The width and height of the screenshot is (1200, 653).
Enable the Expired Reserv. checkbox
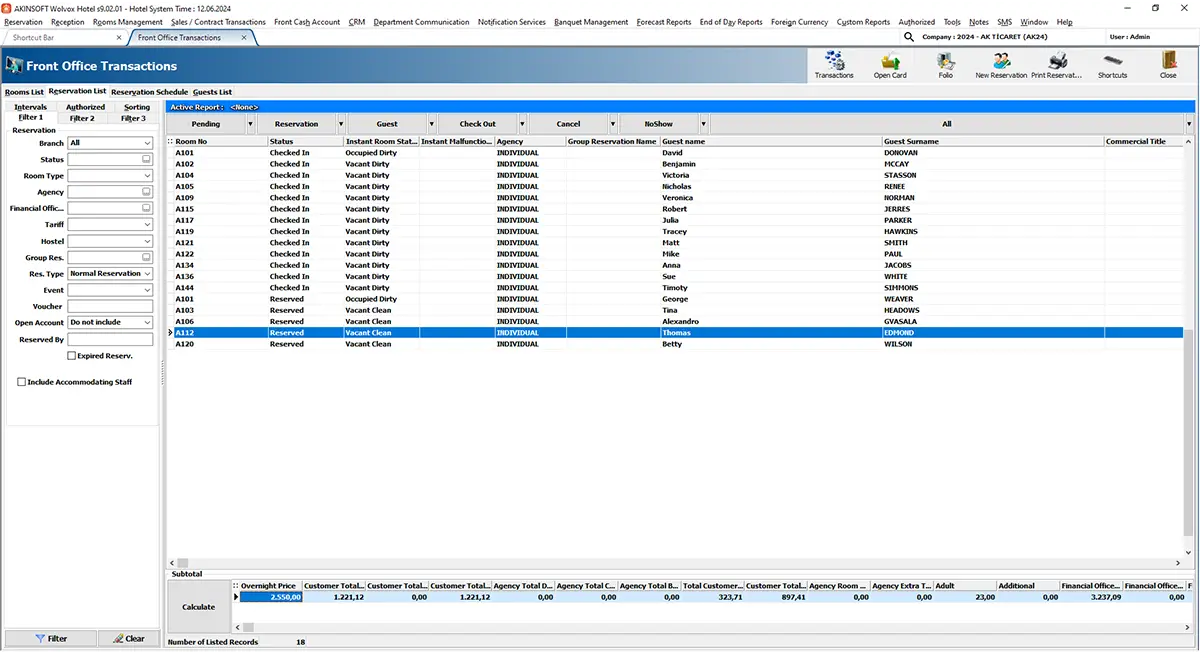(x=71, y=355)
